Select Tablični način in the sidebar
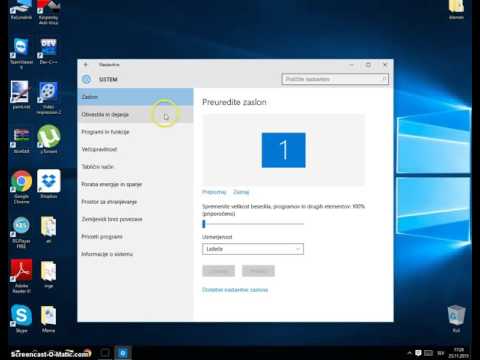 pyautogui.click(x=135, y=167)
